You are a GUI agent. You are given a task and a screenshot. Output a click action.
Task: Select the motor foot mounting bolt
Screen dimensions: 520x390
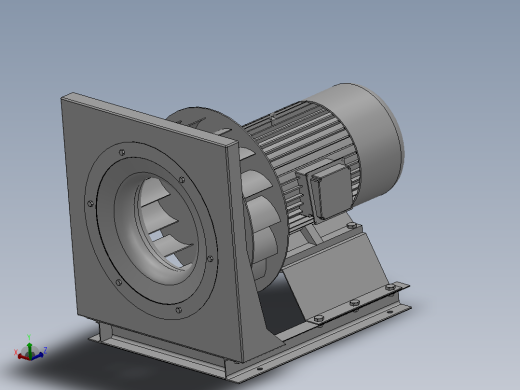pyautogui.click(x=352, y=226)
